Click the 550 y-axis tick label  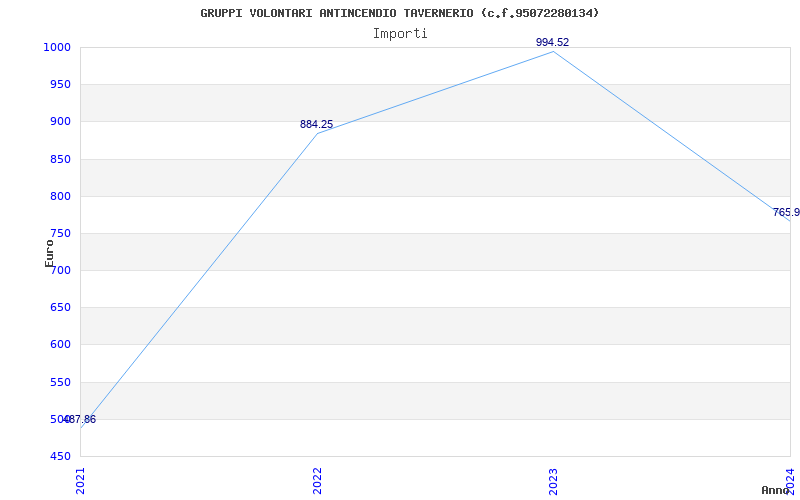click(x=59, y=382)
